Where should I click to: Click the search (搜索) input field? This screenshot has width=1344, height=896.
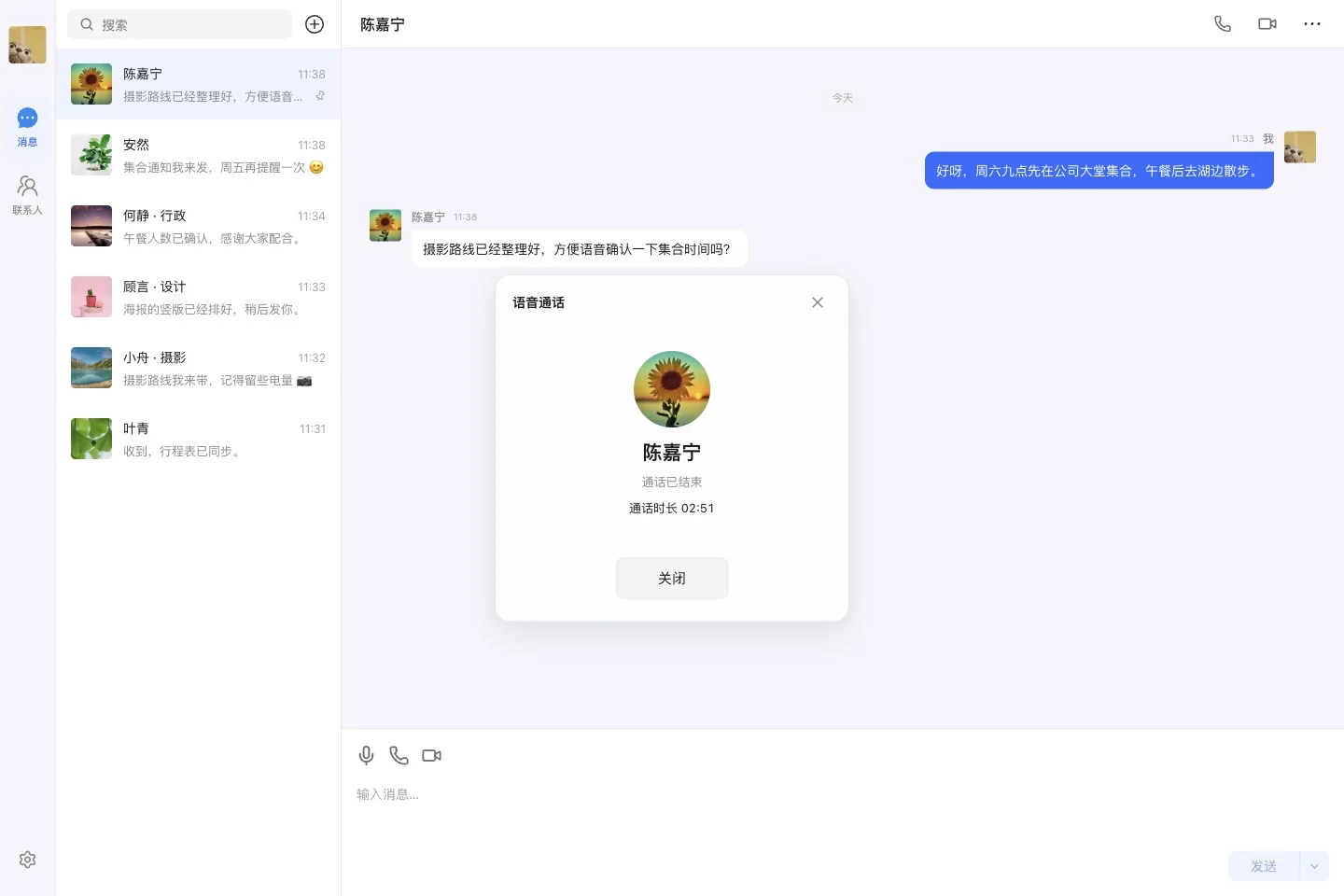pos(179,24)
